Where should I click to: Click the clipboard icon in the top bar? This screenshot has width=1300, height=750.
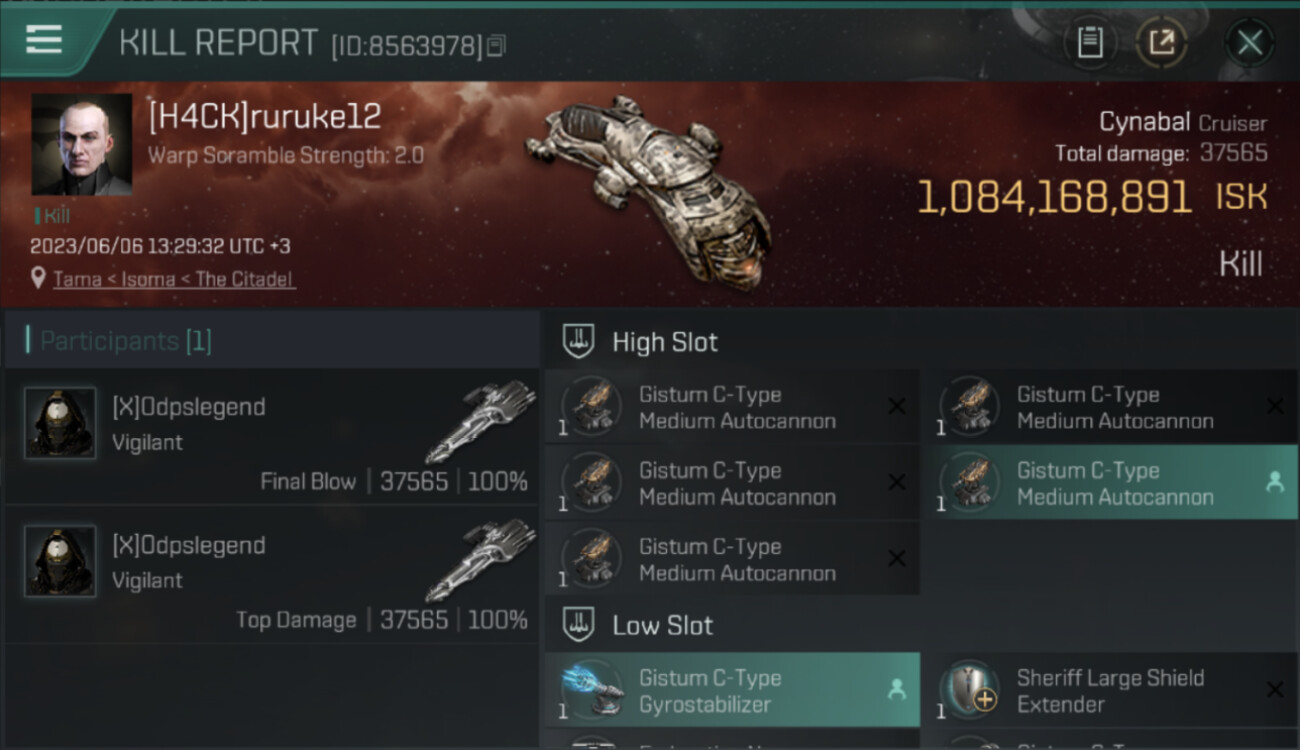[x=1090, y=42]
